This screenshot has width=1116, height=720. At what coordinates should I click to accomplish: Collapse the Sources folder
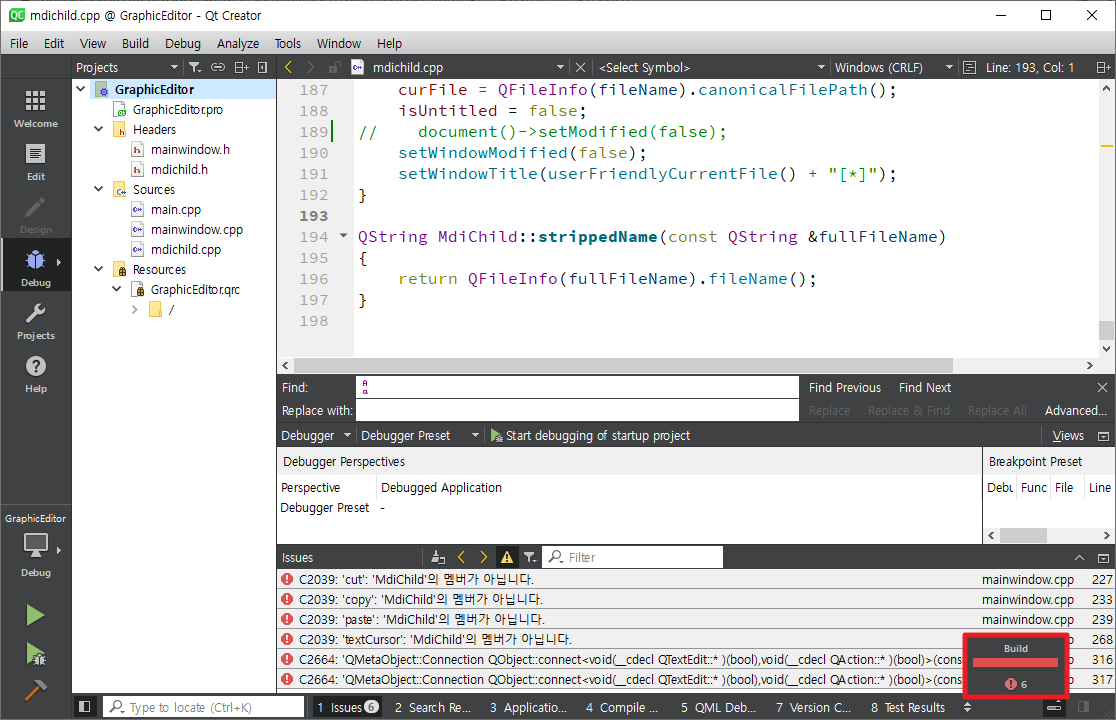coord(99,189)
